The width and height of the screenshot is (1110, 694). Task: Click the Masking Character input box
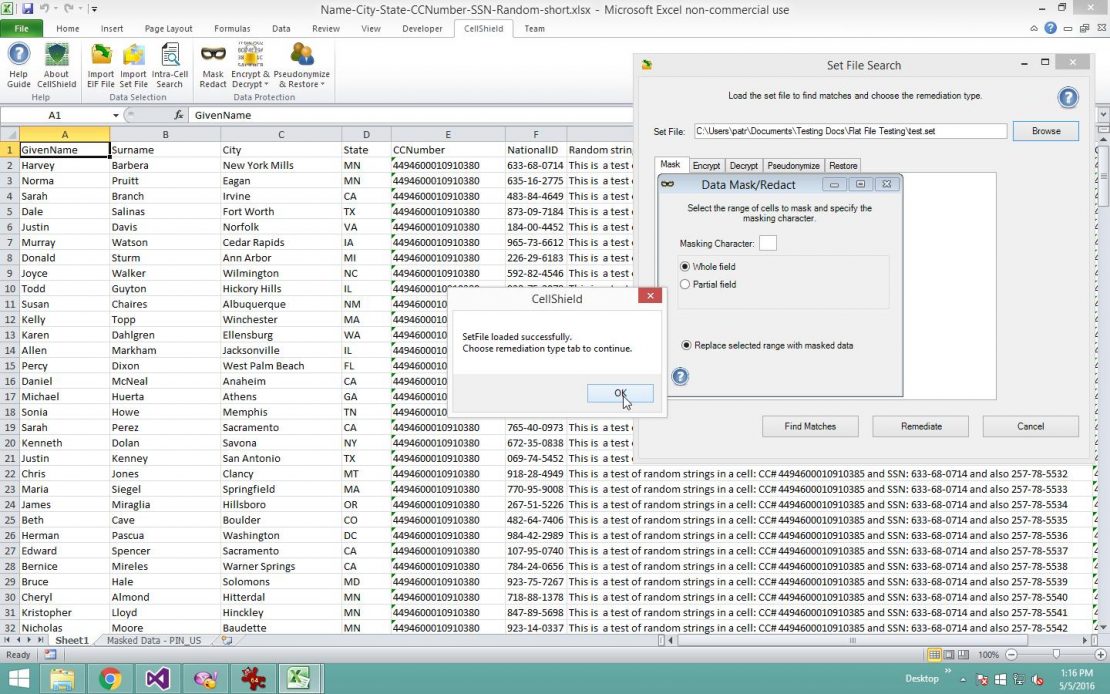pos(767,243)
